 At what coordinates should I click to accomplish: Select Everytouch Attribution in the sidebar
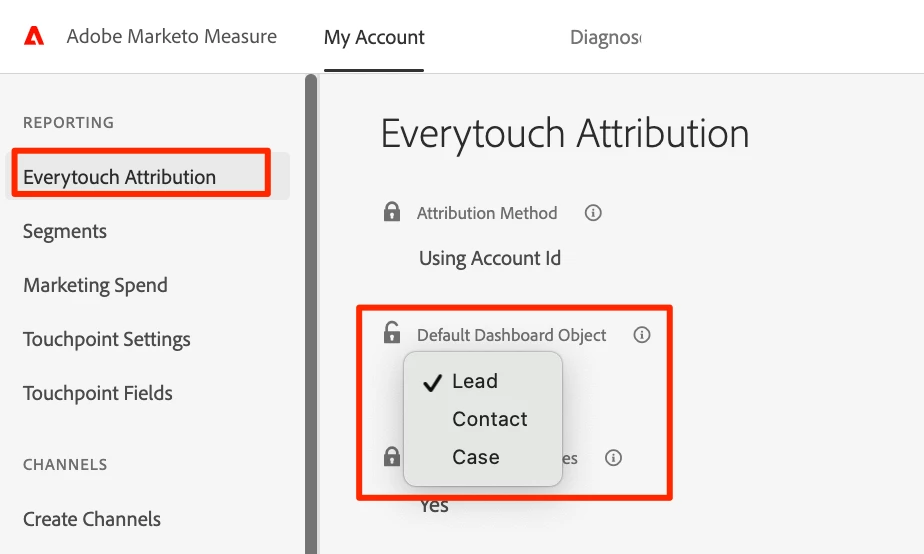pos(147,176)
